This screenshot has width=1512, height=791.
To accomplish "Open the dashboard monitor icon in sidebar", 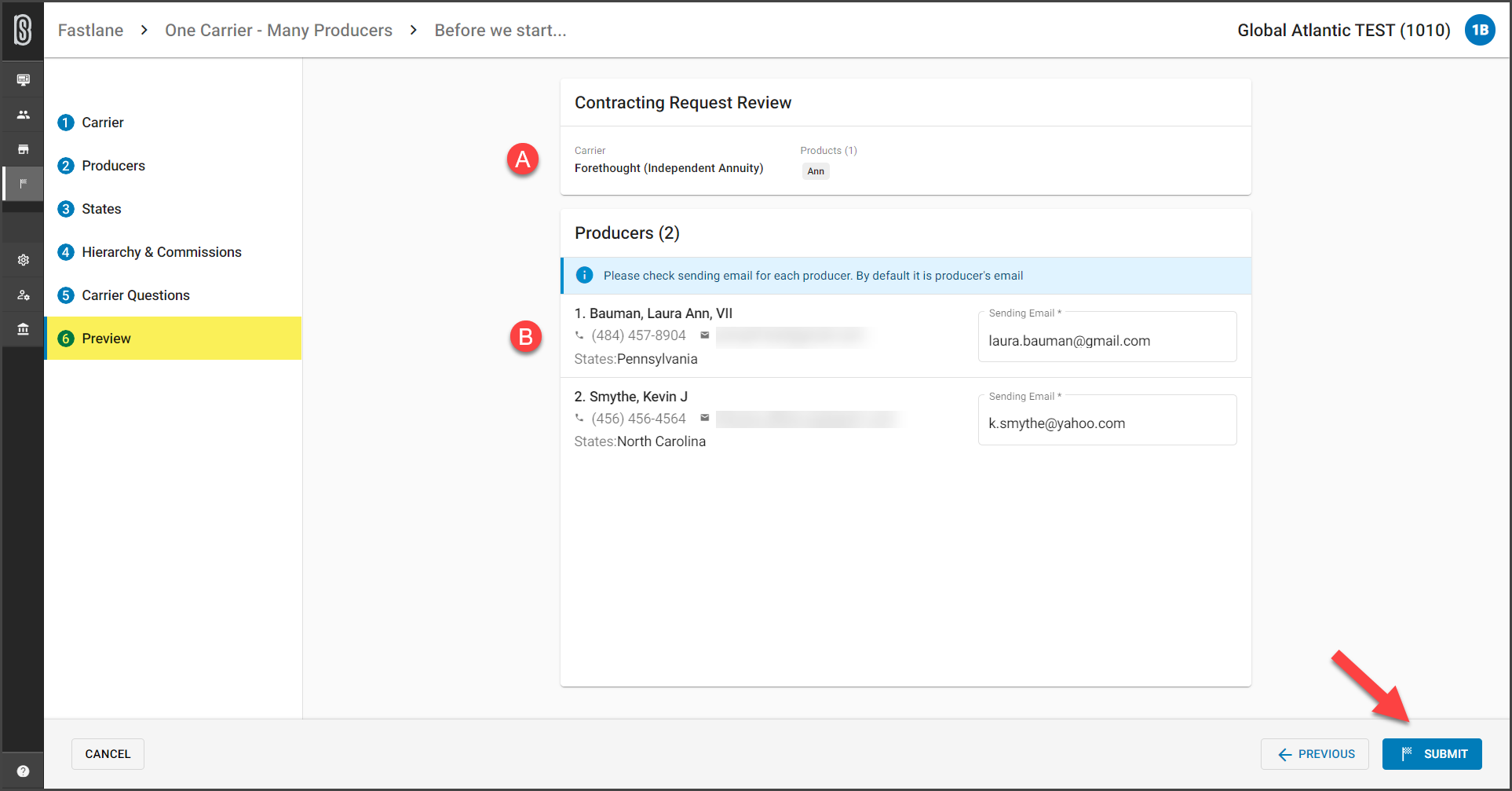I will pos(23,80).
